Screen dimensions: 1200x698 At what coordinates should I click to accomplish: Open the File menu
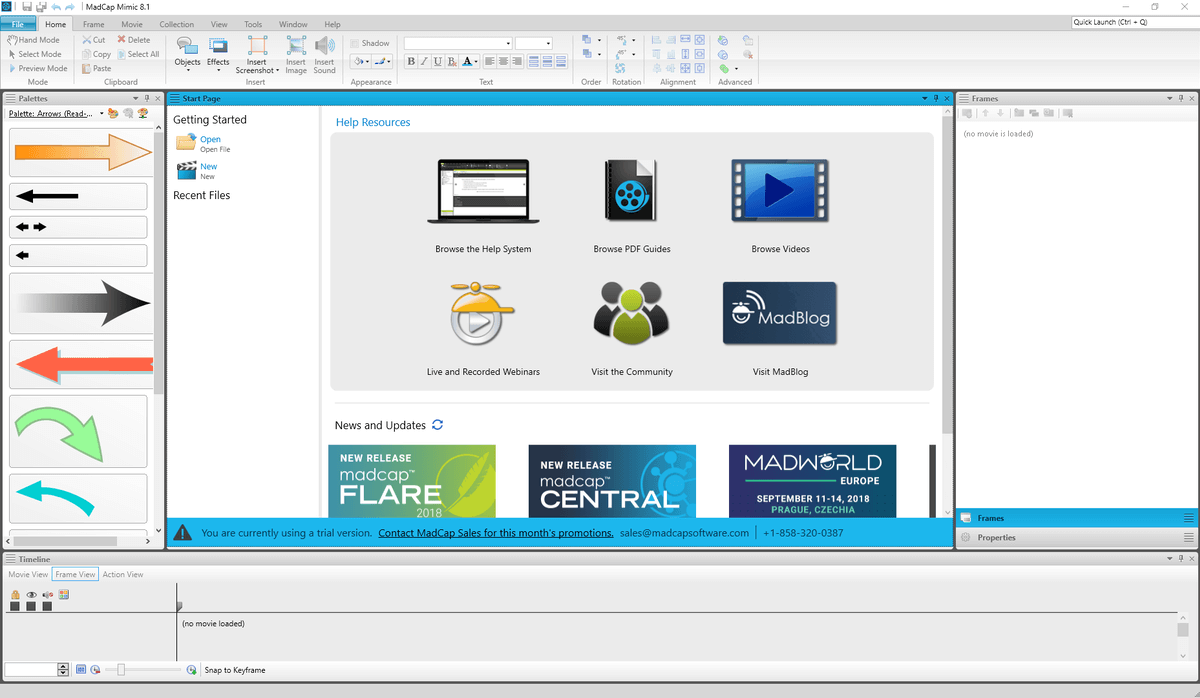coord(18,24)
